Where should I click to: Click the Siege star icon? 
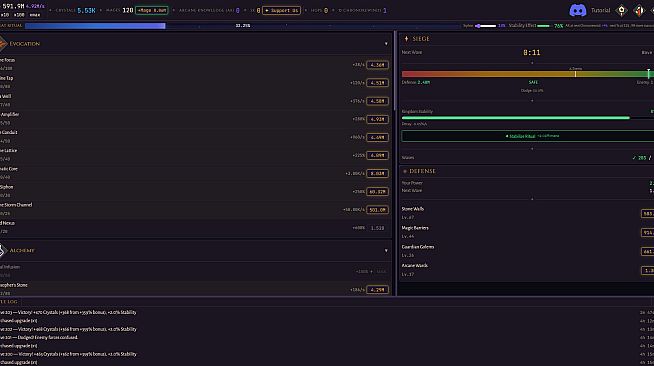(x=406, y=39)
